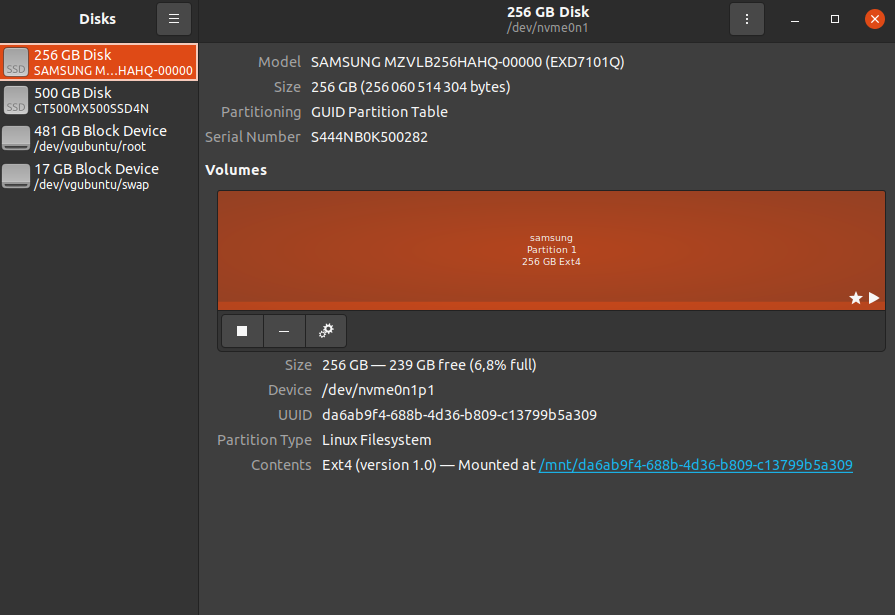Open the Disks application hamburger menu
895x615 pixels.
click(174, 19)
